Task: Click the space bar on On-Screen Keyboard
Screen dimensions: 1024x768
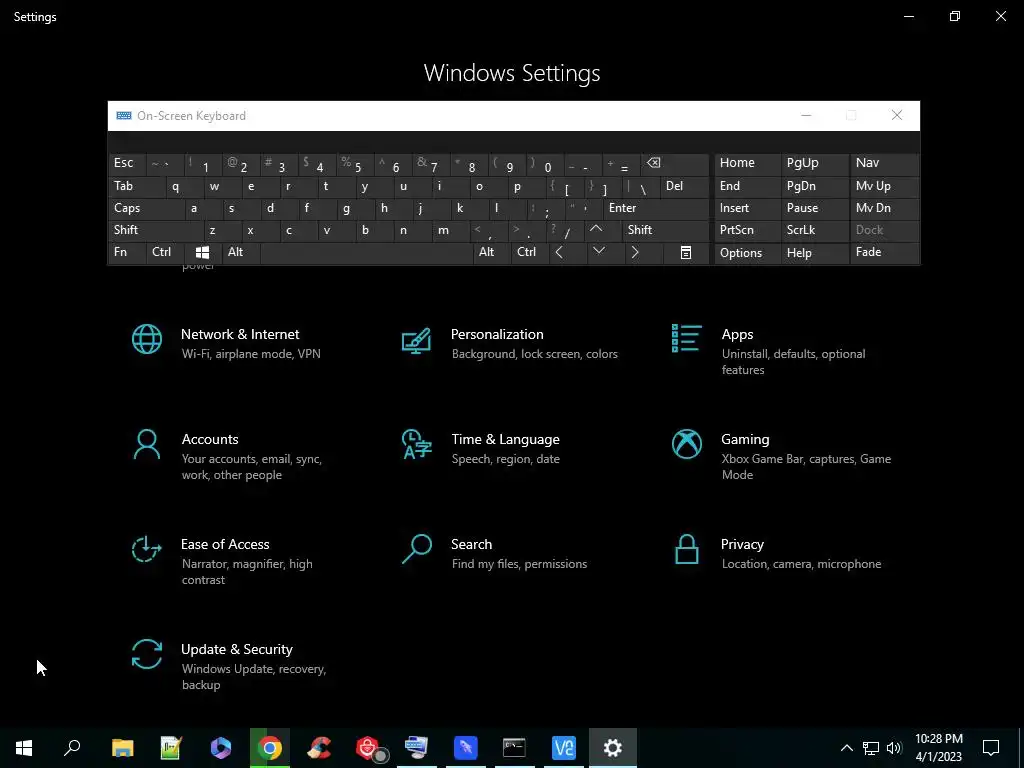Action: 366,253
